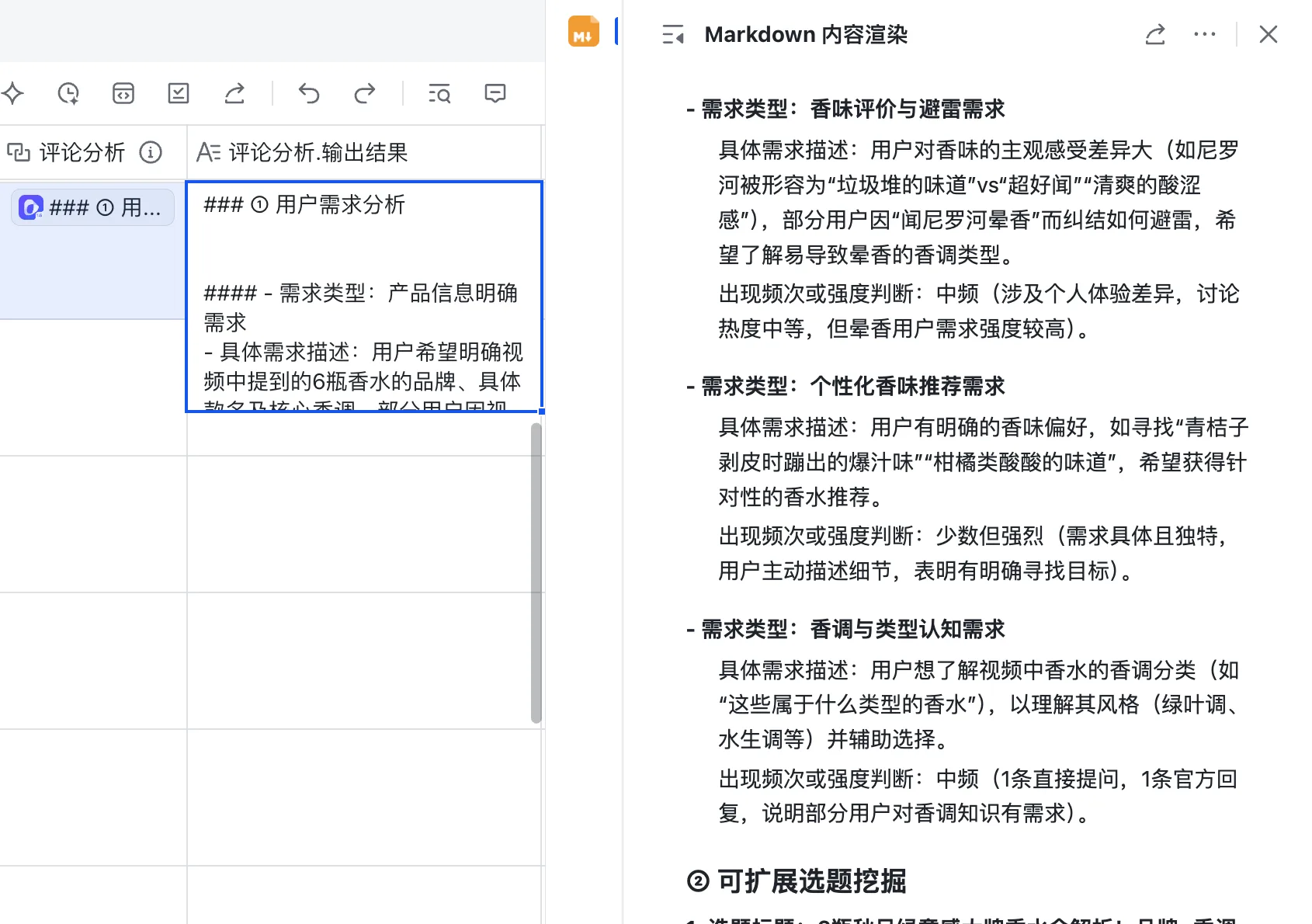Click the checklist form icon in toolbar
The image size is (1312, 924).
pos(179,94)
